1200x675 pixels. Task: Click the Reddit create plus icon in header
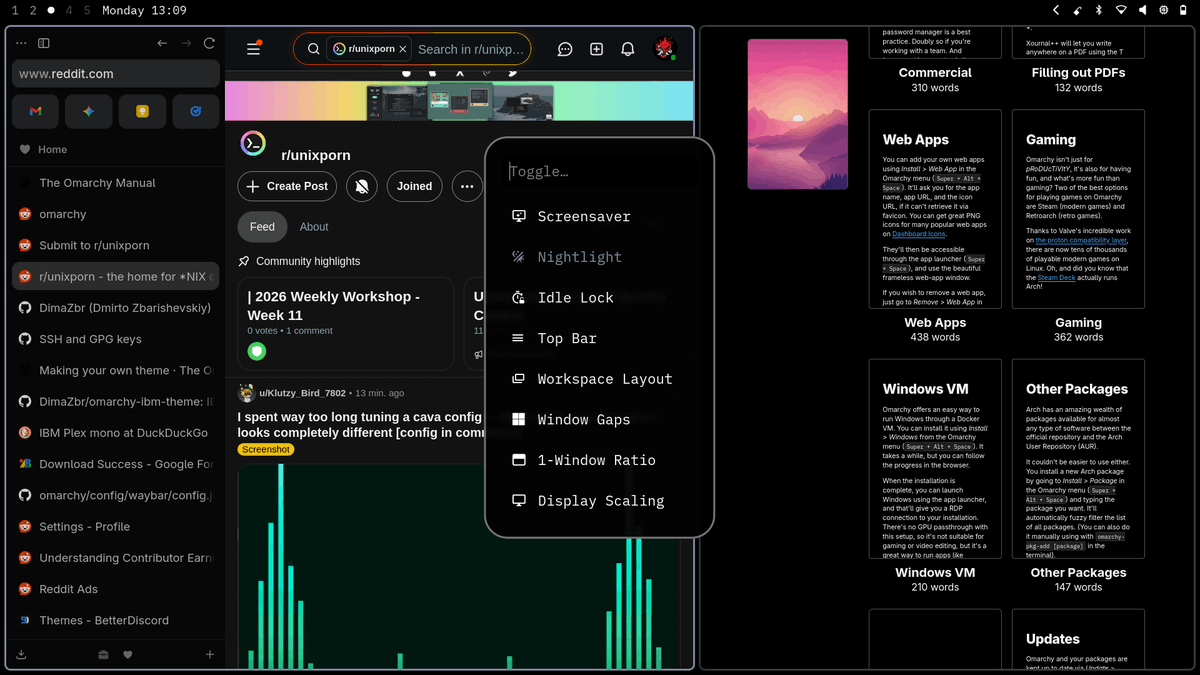597,49
